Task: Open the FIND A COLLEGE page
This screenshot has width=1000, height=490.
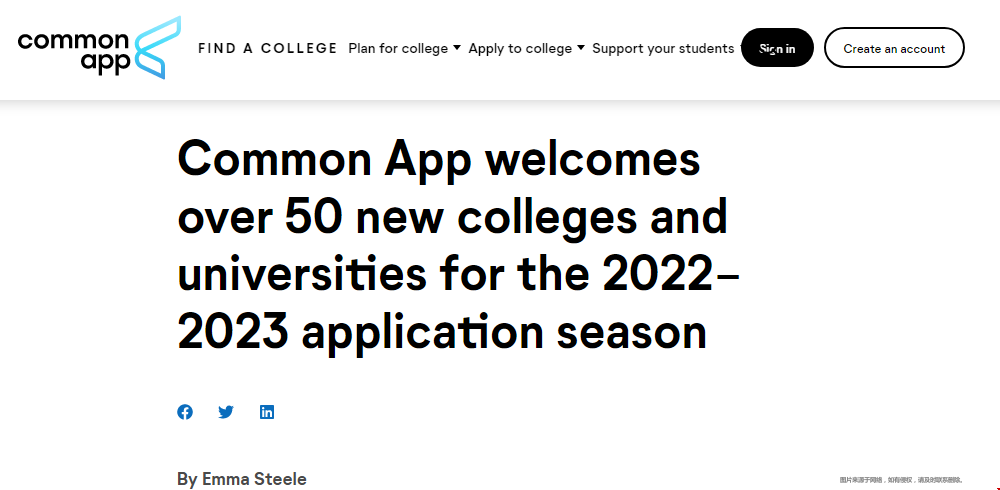Action: pyautogui.click(x=267, y=48)
